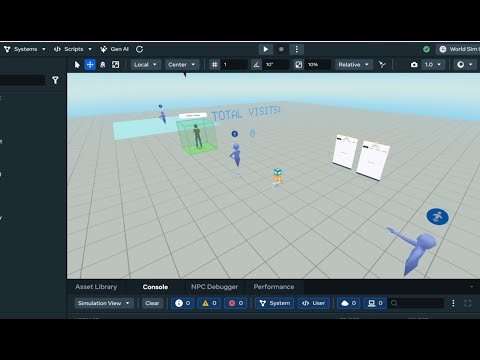Open the viewport shading options dropdown
The width and height of the screenshot is (480, 360).
(x=465, y=65)
